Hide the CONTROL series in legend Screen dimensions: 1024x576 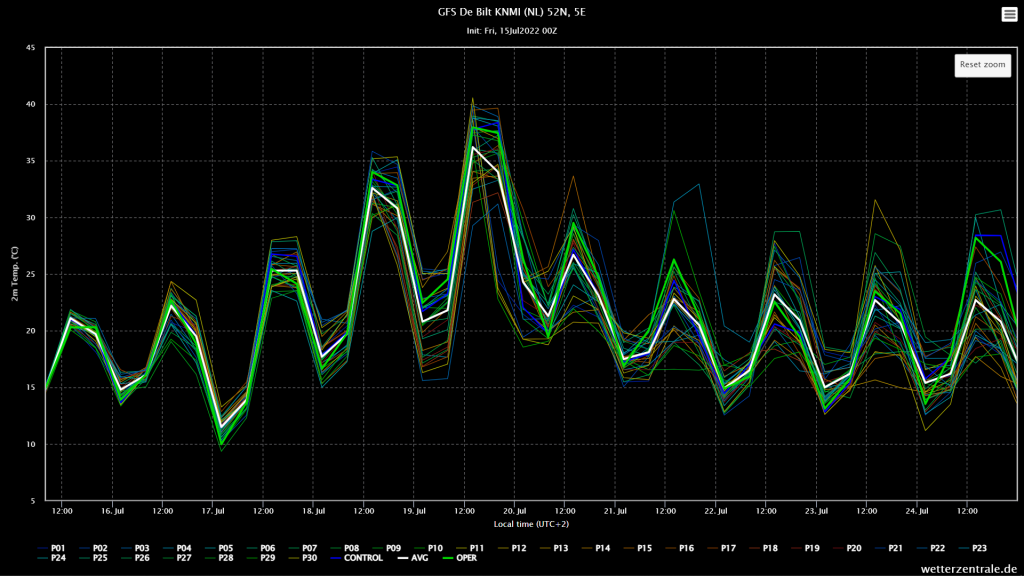coord(357,558)
